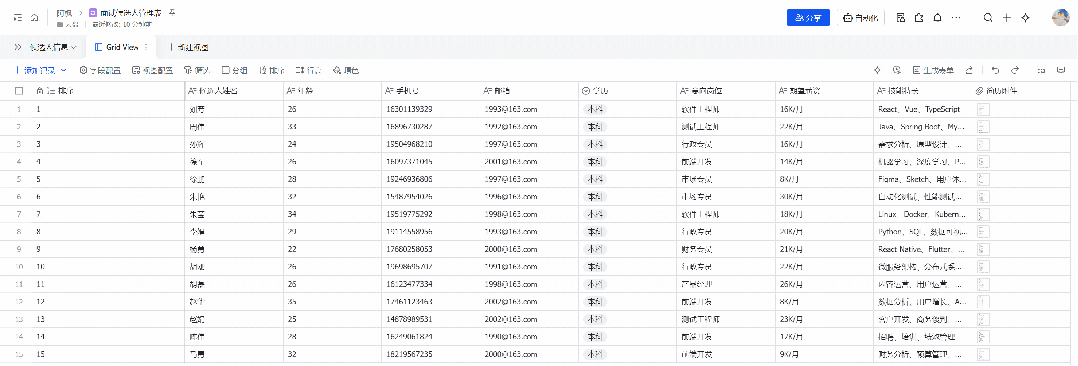Click phone cell 14878989531
Screen dimensions: 1078x366
click(430, 319)
